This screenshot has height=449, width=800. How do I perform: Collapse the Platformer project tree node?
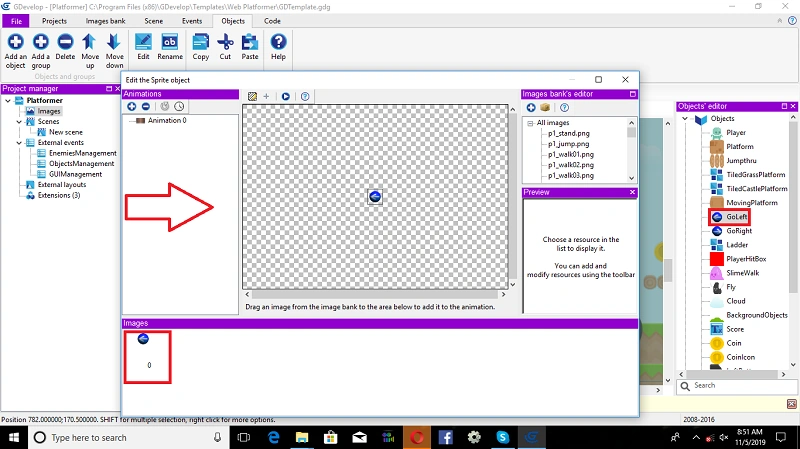click(8, 101)
